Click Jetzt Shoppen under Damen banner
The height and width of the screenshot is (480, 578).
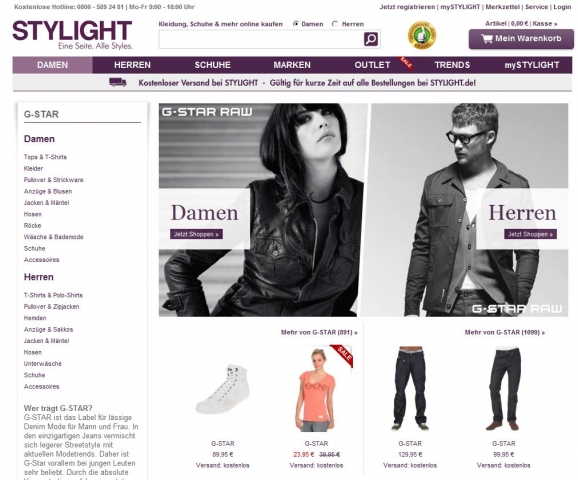click(196, 234)
